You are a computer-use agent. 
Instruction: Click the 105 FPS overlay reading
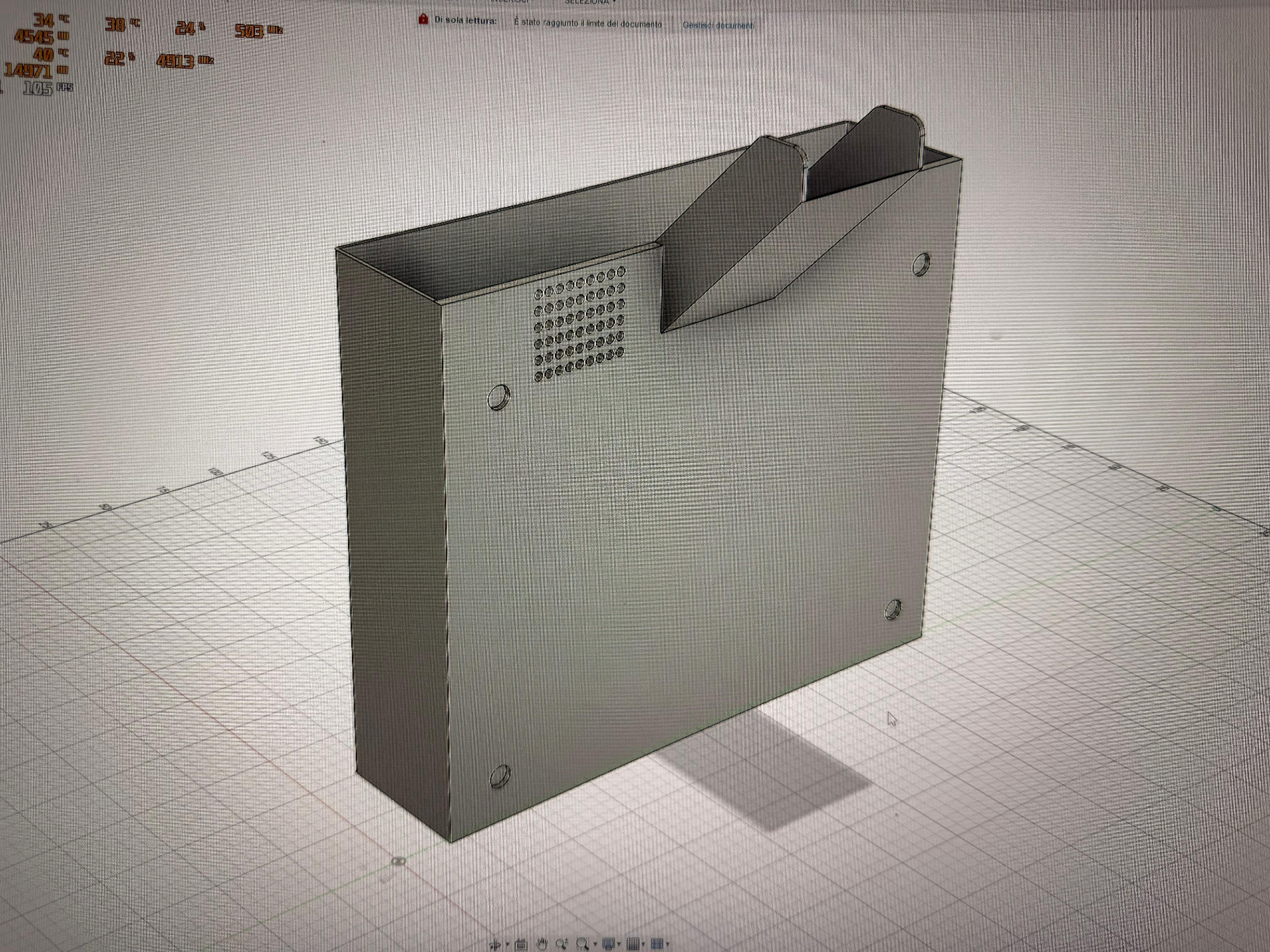point(47,88)
